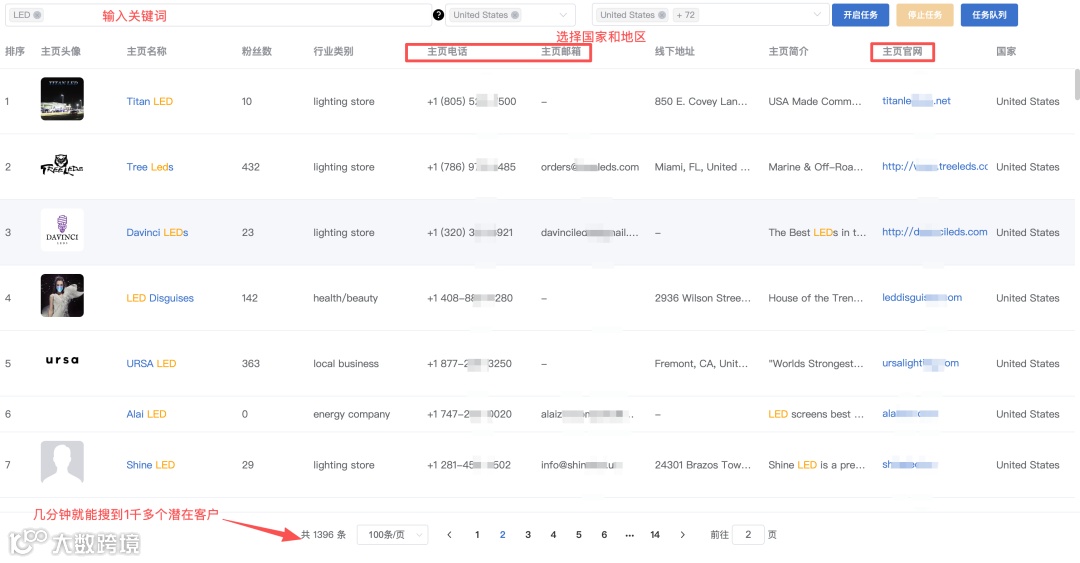Remove United States tag in first country selector
Viewport: 1080px width, 563px height.
(x=515, y=14)
